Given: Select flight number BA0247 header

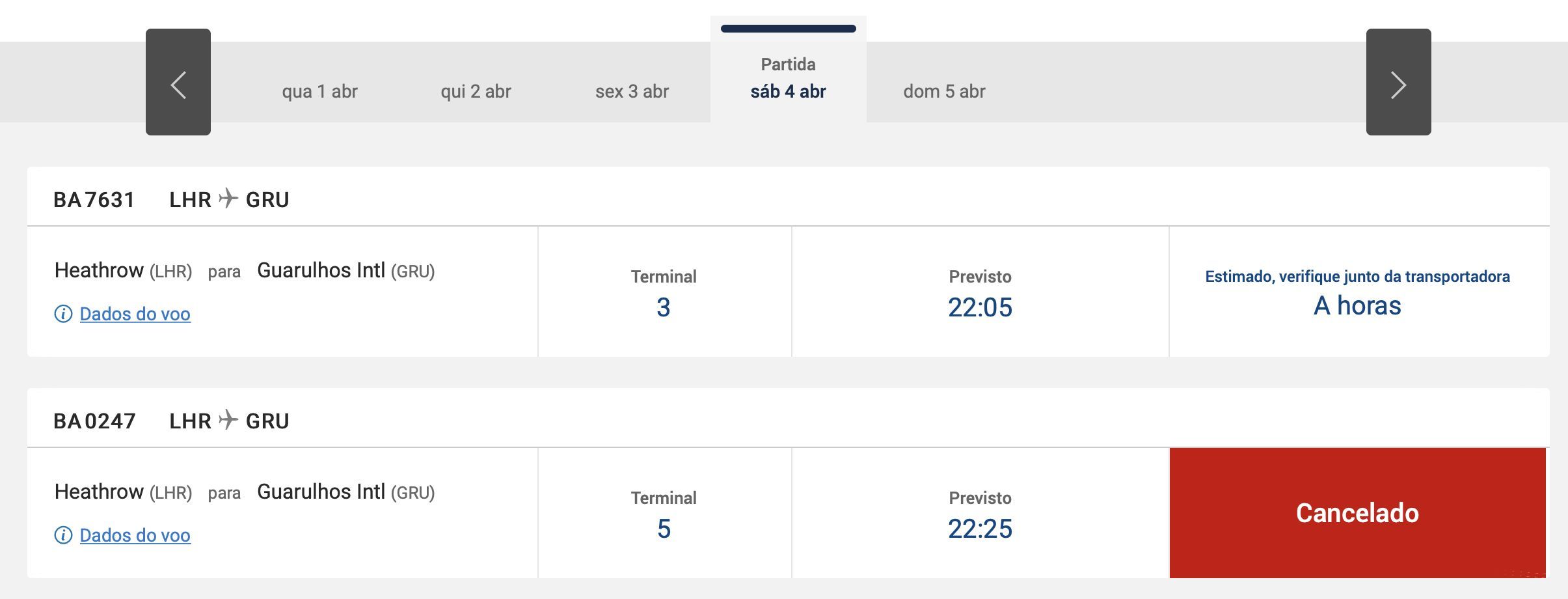Looking at the screenshot, I should pos(94,421).
